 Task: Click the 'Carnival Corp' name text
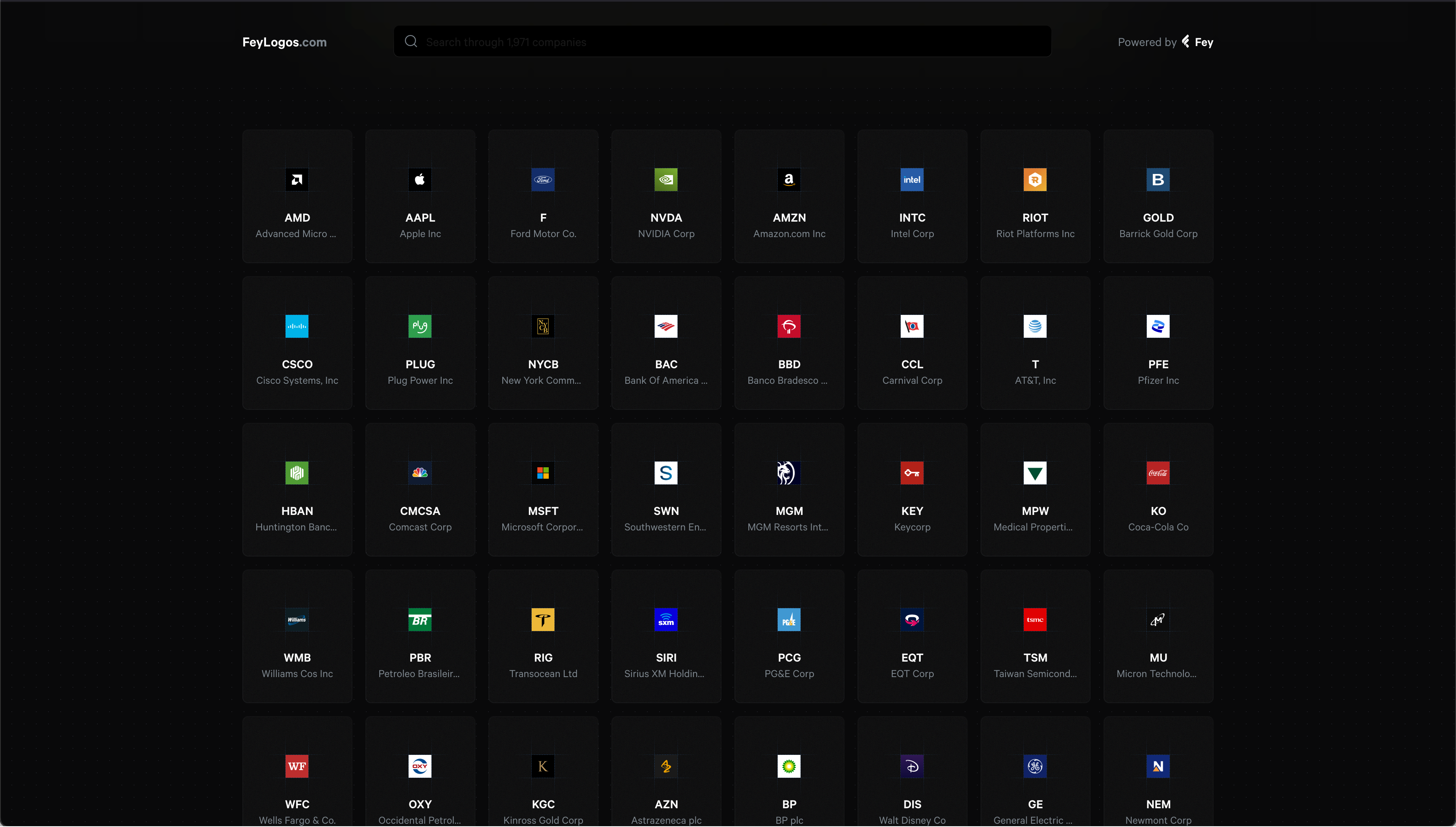[913, 381]
